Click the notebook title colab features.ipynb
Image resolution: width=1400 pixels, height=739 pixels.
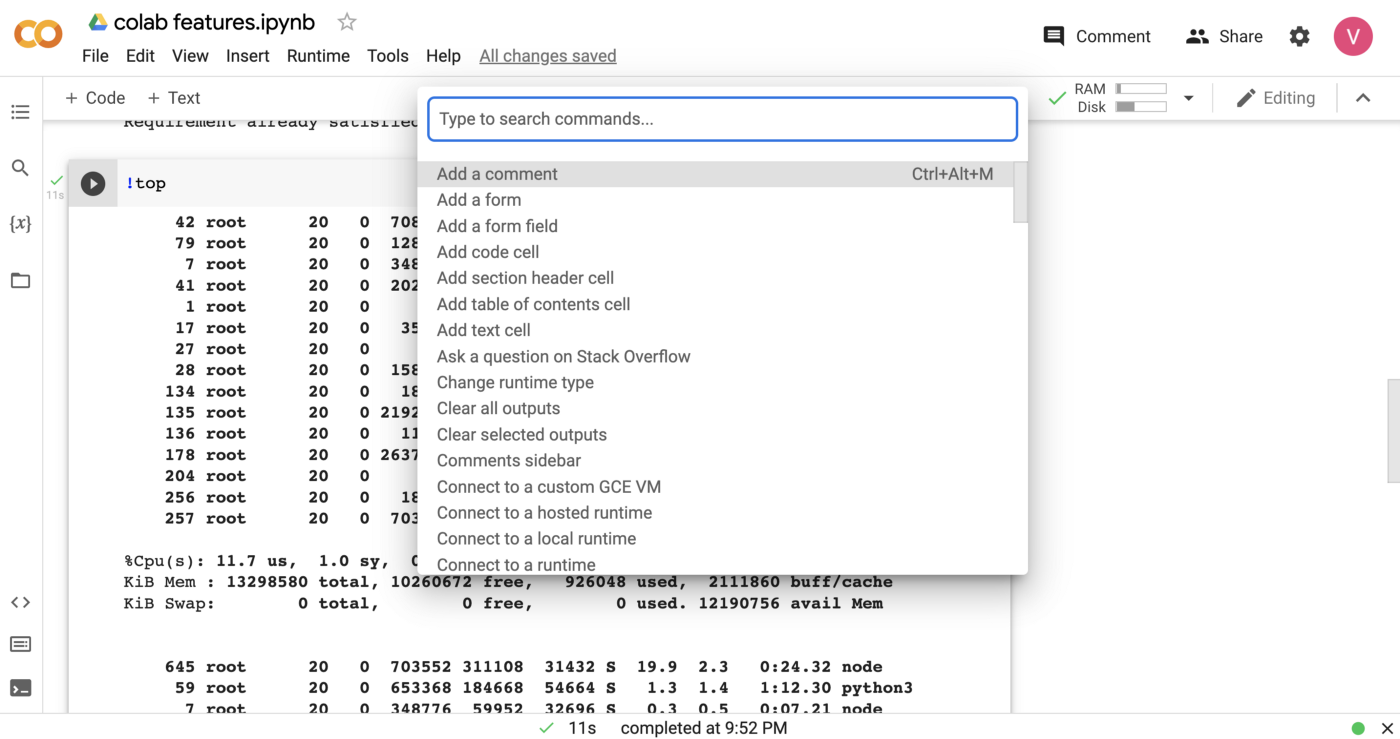pos(214,22)
